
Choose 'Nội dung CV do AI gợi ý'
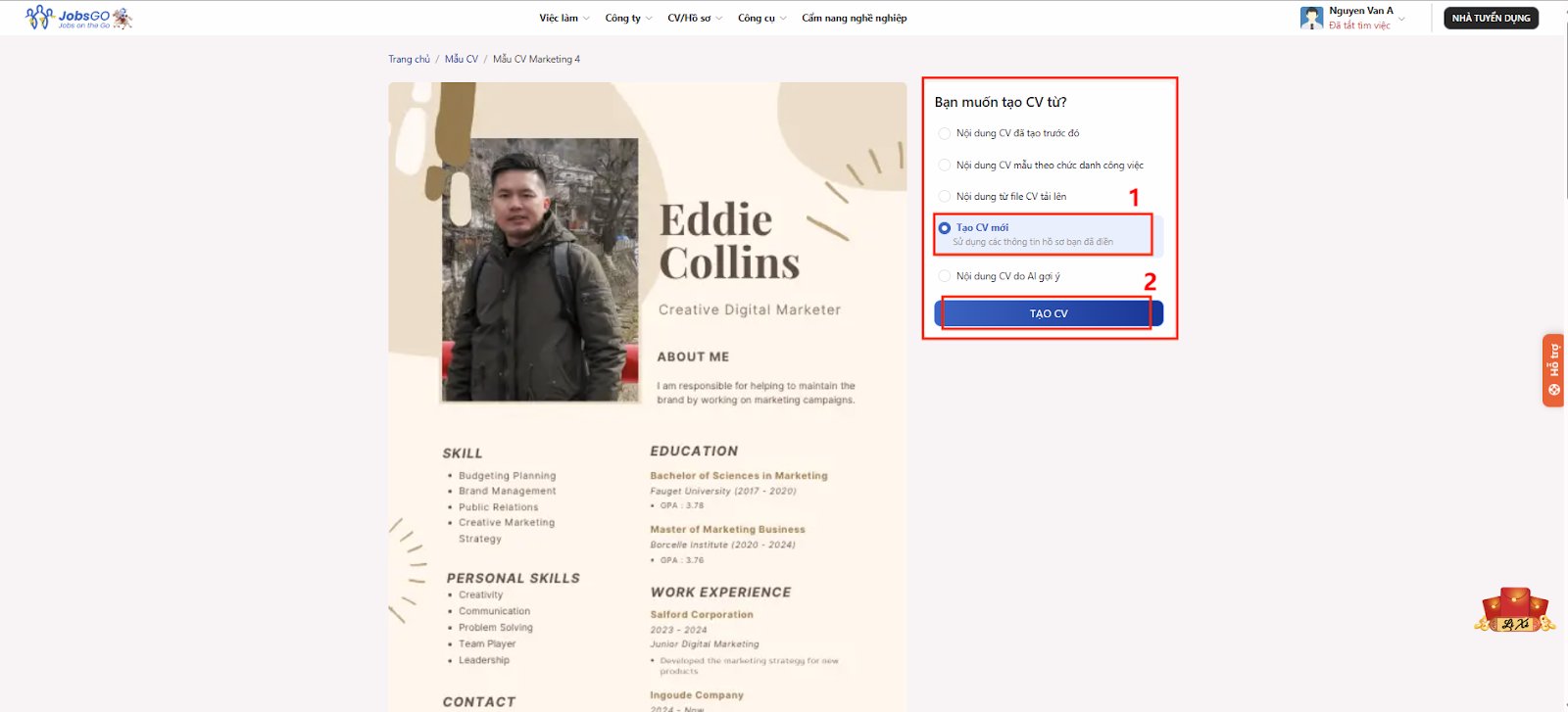pyautogui.click(x=945, y=276)
